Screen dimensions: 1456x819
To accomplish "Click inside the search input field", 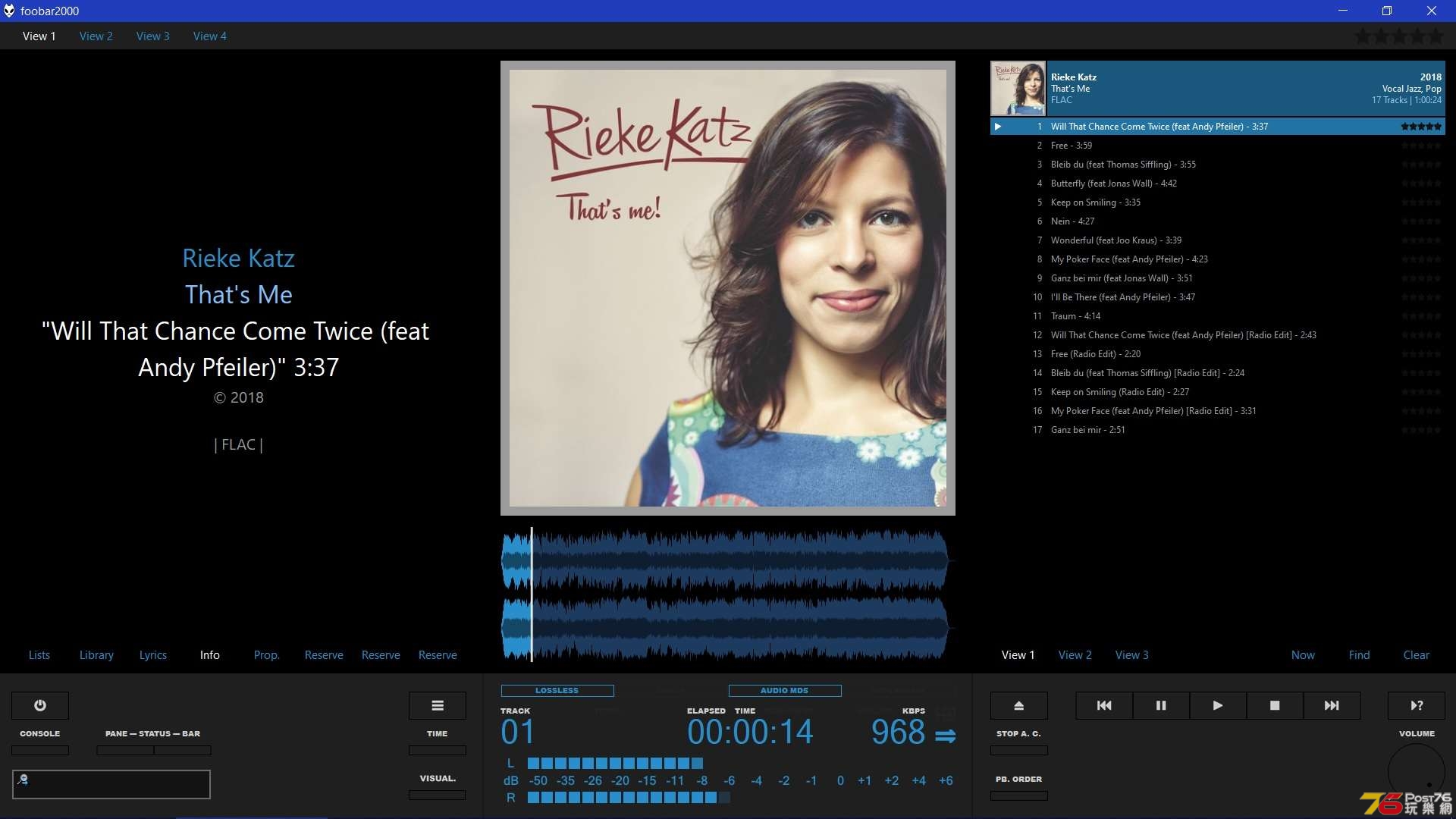I will tap(111, 784).
